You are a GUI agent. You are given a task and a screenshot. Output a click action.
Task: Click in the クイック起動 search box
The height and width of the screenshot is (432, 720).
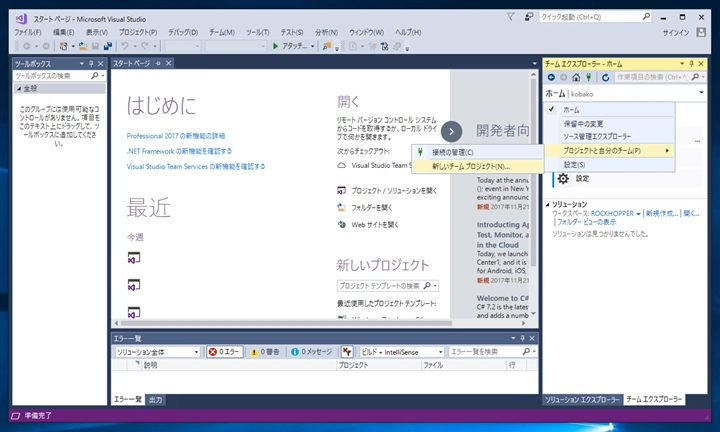596,17
